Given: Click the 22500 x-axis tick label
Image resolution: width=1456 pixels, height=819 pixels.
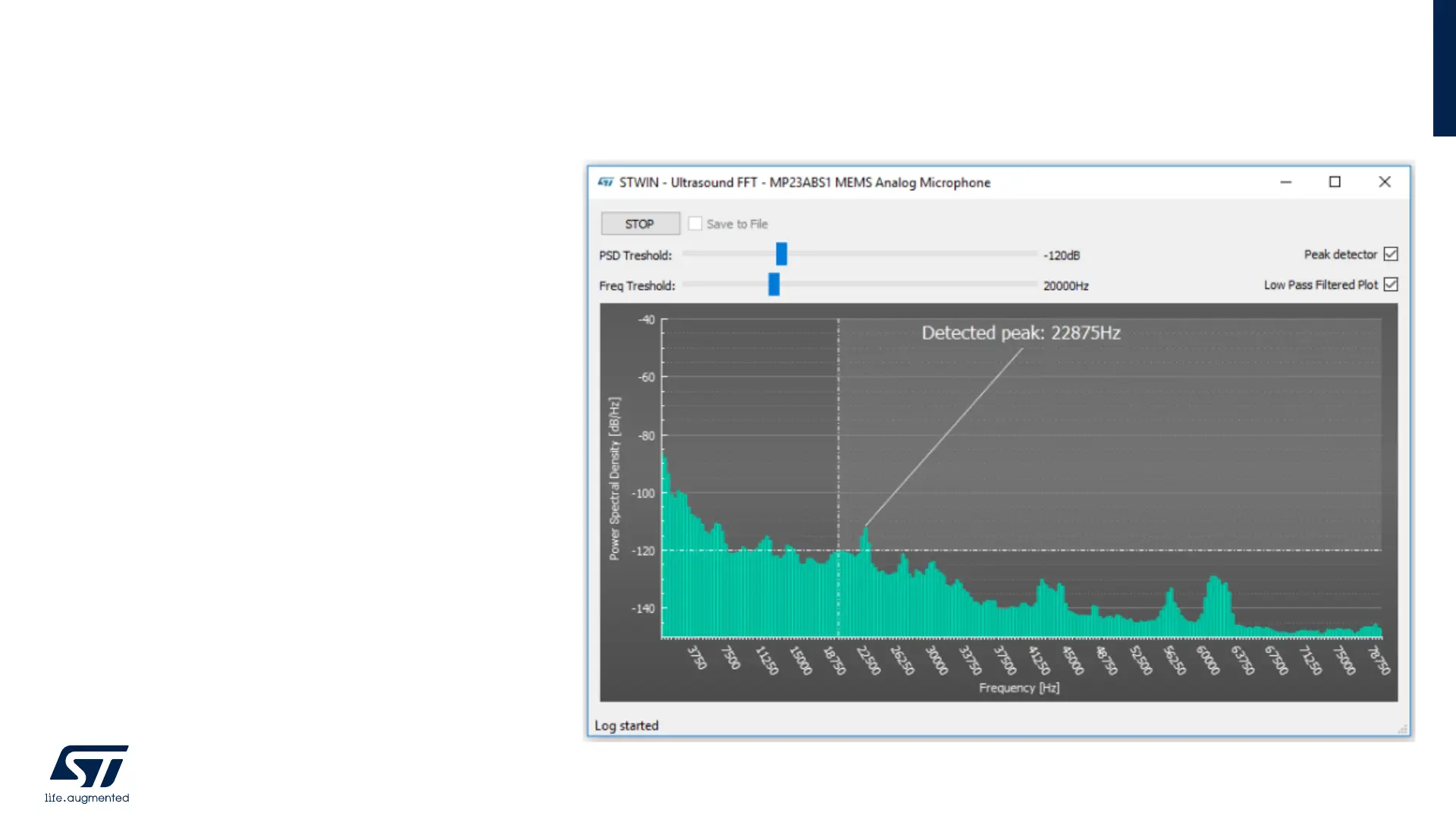Looking at the screenshot, I should [868, 660].
